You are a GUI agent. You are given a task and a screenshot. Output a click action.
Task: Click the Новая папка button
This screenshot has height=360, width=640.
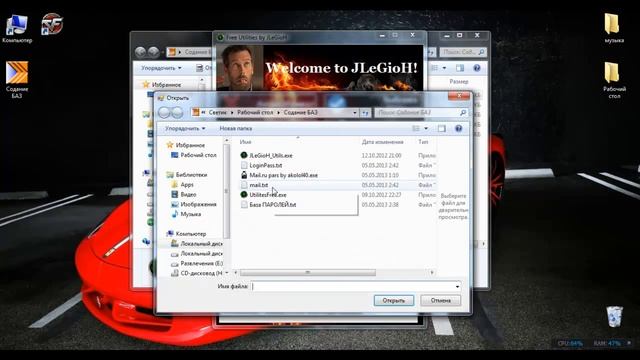pos(236,129)
